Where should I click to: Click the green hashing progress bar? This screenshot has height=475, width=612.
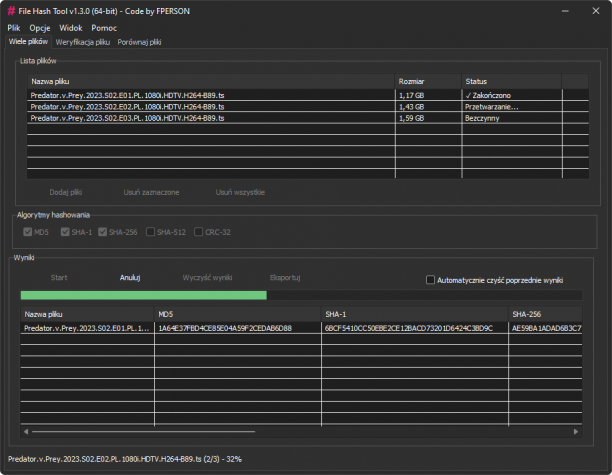(x=301, y=295)
